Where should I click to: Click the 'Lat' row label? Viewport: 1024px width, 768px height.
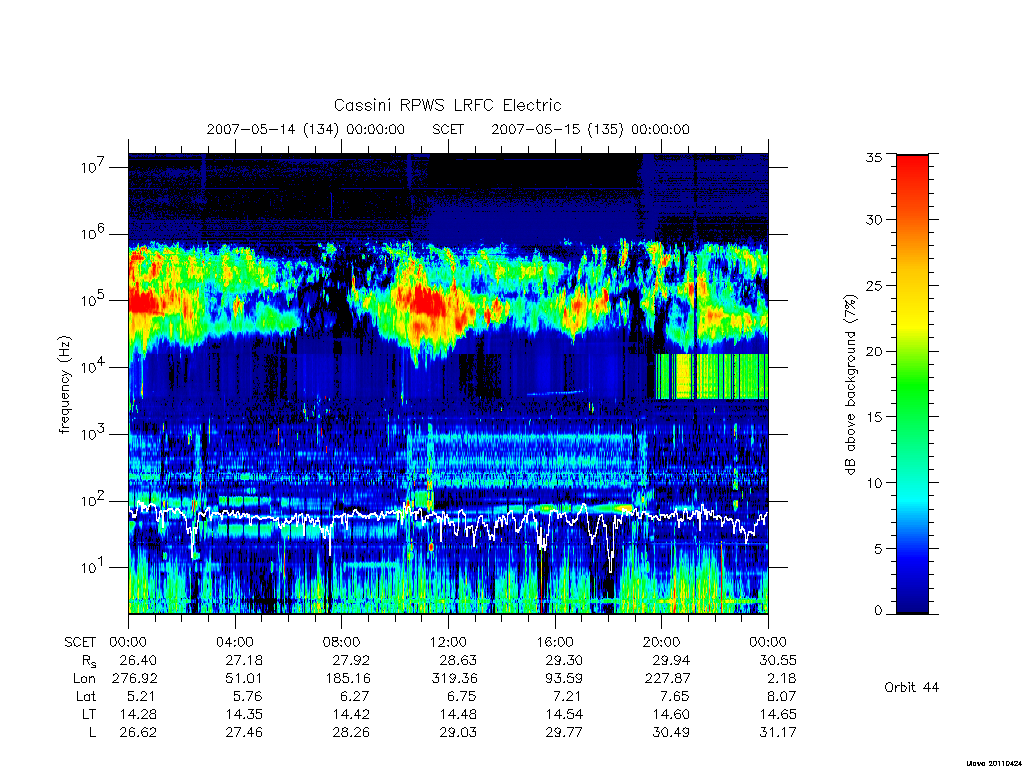pos(86,696)
